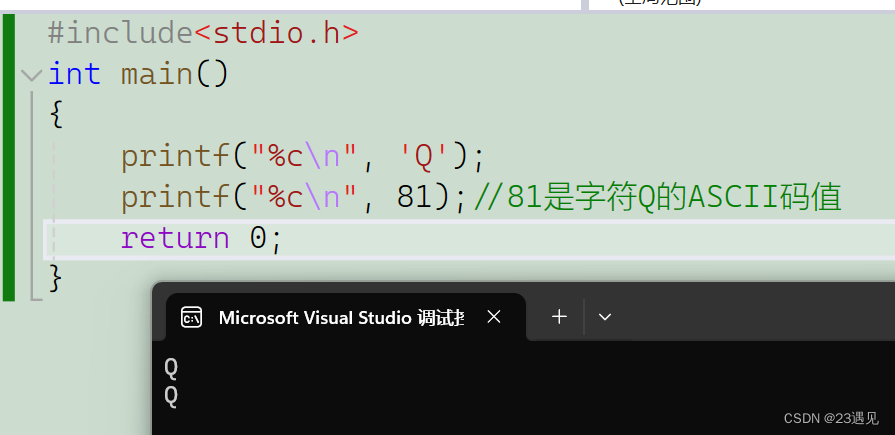The height and width of the screenshot is (435, 895).
Task: Open the Microsoft Visual Studio debug console tab
Action: tap(346, 317)
